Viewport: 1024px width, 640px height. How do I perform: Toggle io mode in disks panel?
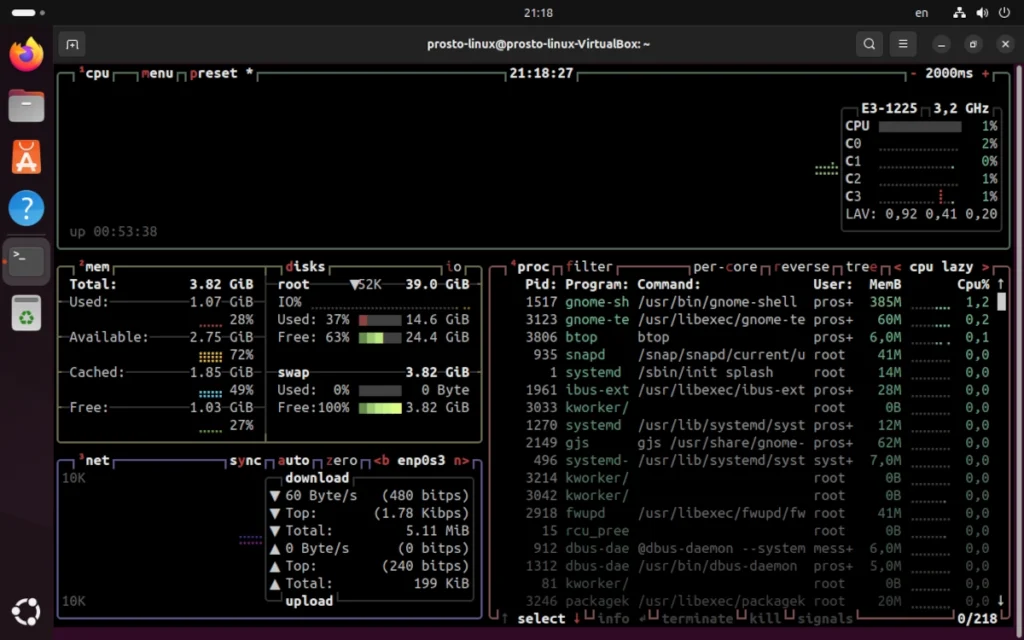tap(453, 266)
